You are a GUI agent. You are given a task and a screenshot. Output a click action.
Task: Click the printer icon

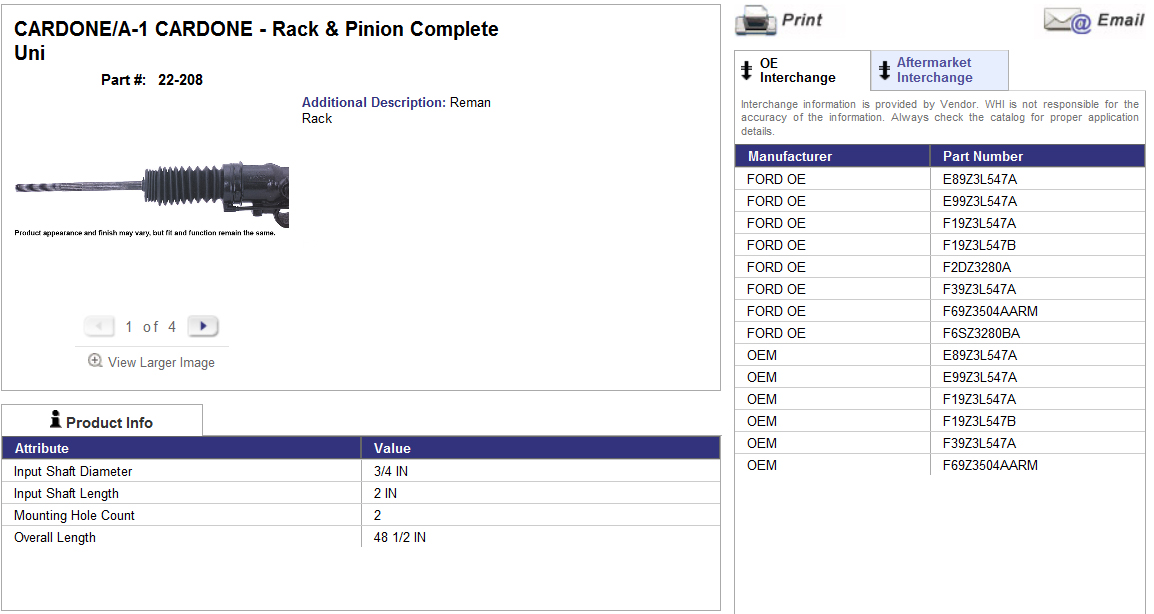(756, 20)
